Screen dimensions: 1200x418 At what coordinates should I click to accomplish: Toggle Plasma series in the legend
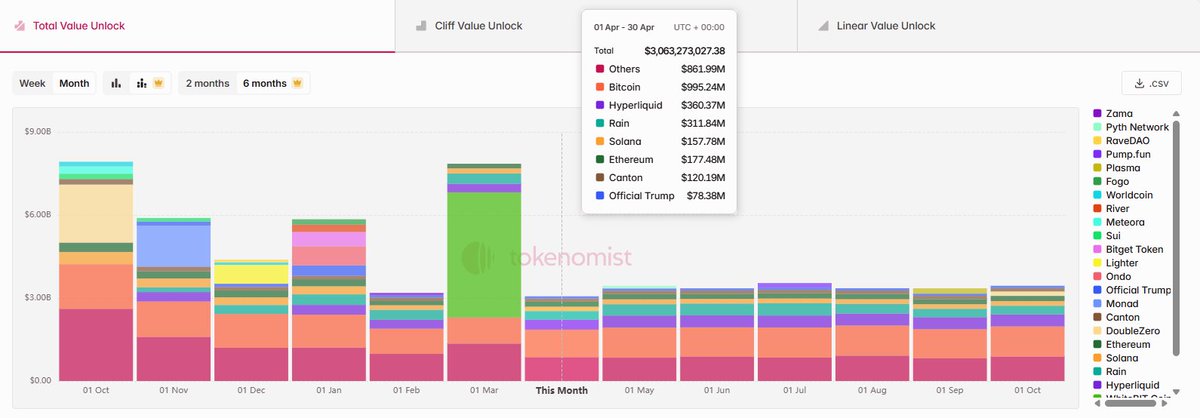[x=1118, y=168]
